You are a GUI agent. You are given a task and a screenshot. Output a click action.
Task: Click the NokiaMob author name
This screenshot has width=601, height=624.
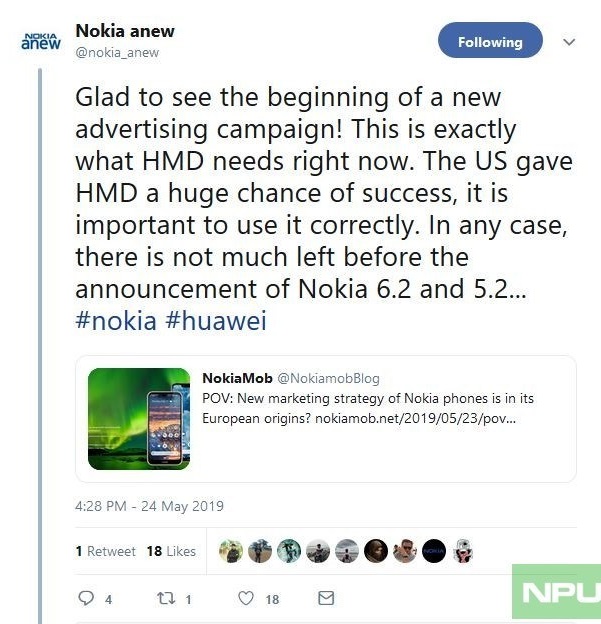pyautogui.click(x=237, y=378)
